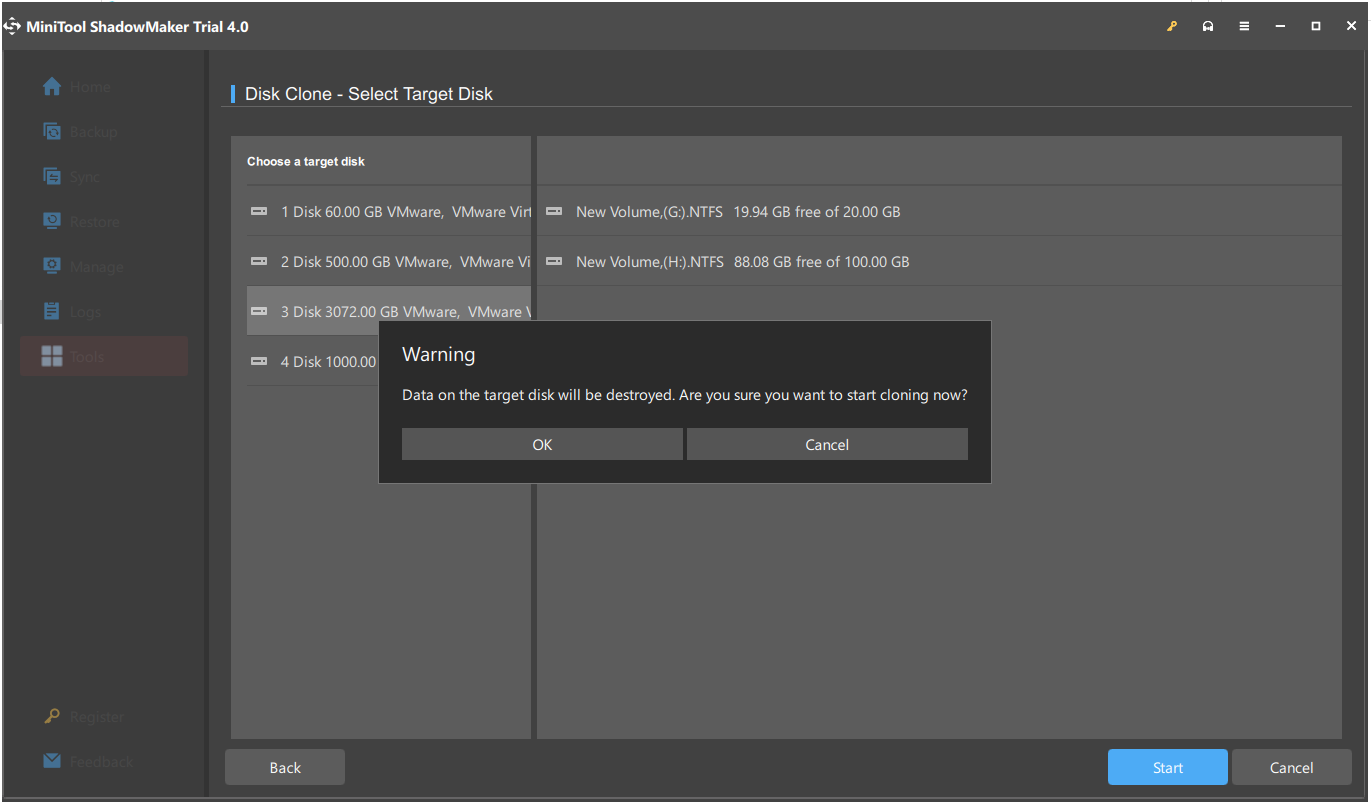This screenshot has height=805, width=1371.
Task: Click the Logs icon in sidebar
Action: [x=52, y=311]
